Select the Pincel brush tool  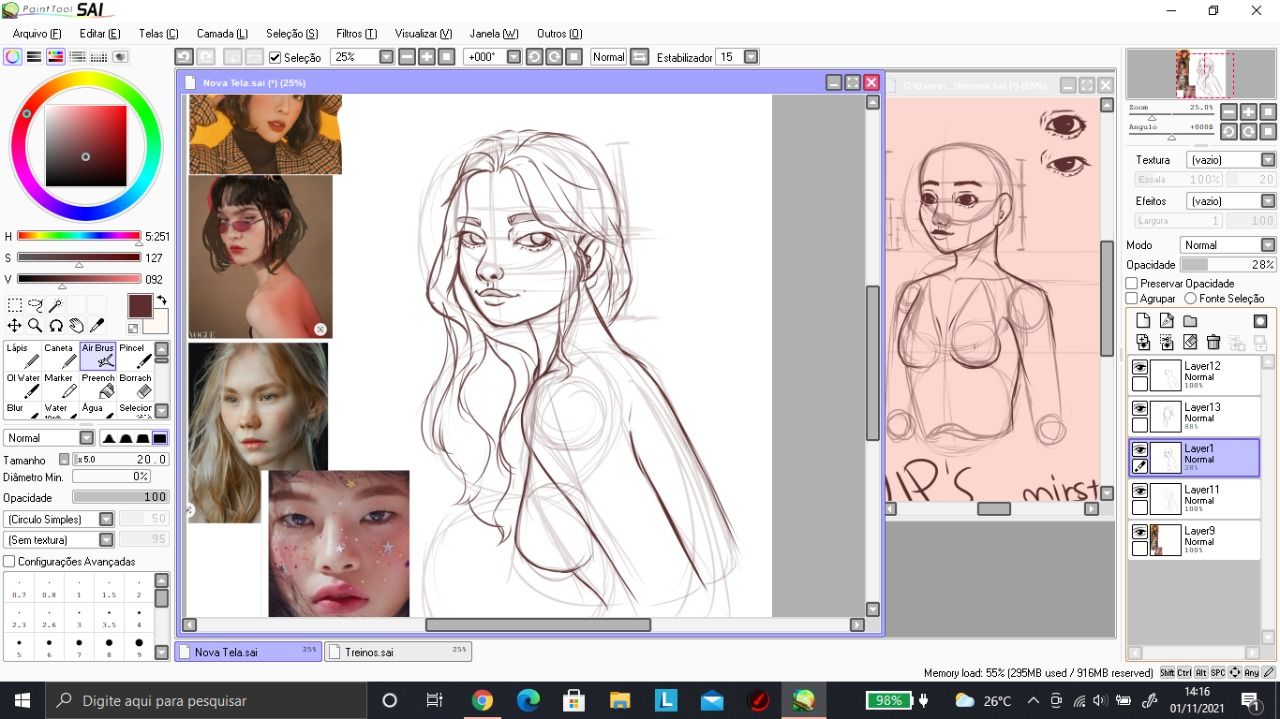(x=135, y=356)
